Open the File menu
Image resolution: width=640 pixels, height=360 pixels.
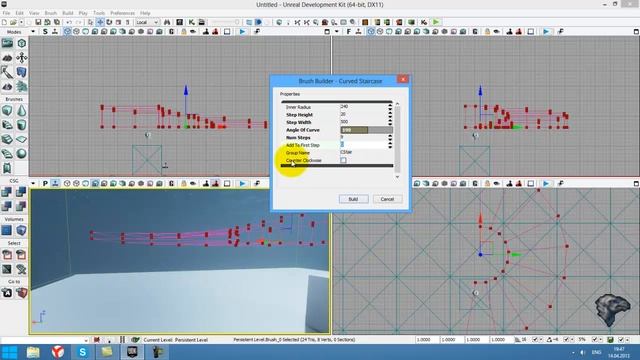(7, 13)
